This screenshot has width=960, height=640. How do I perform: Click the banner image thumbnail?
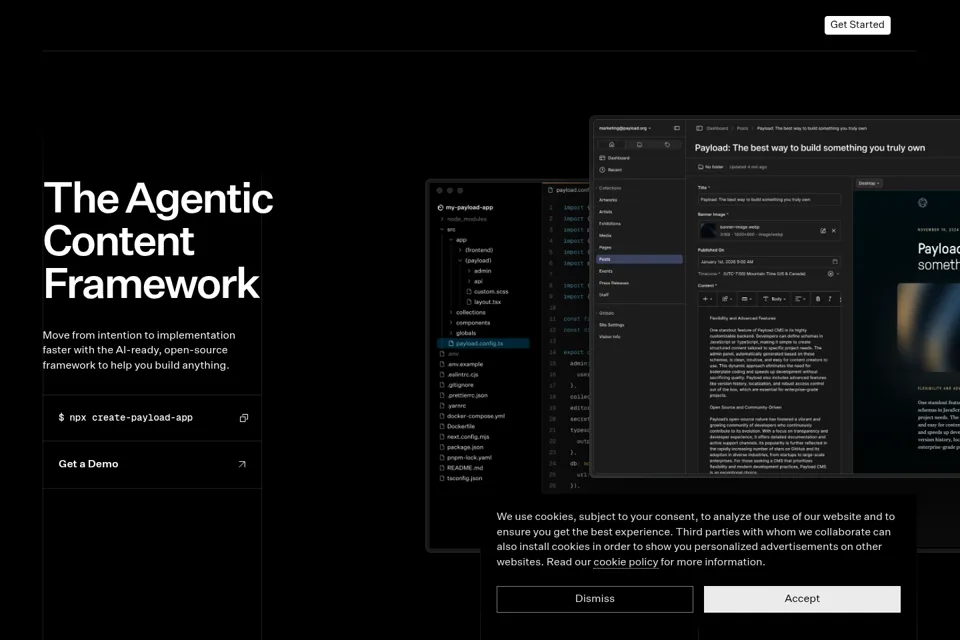(708, 230)
